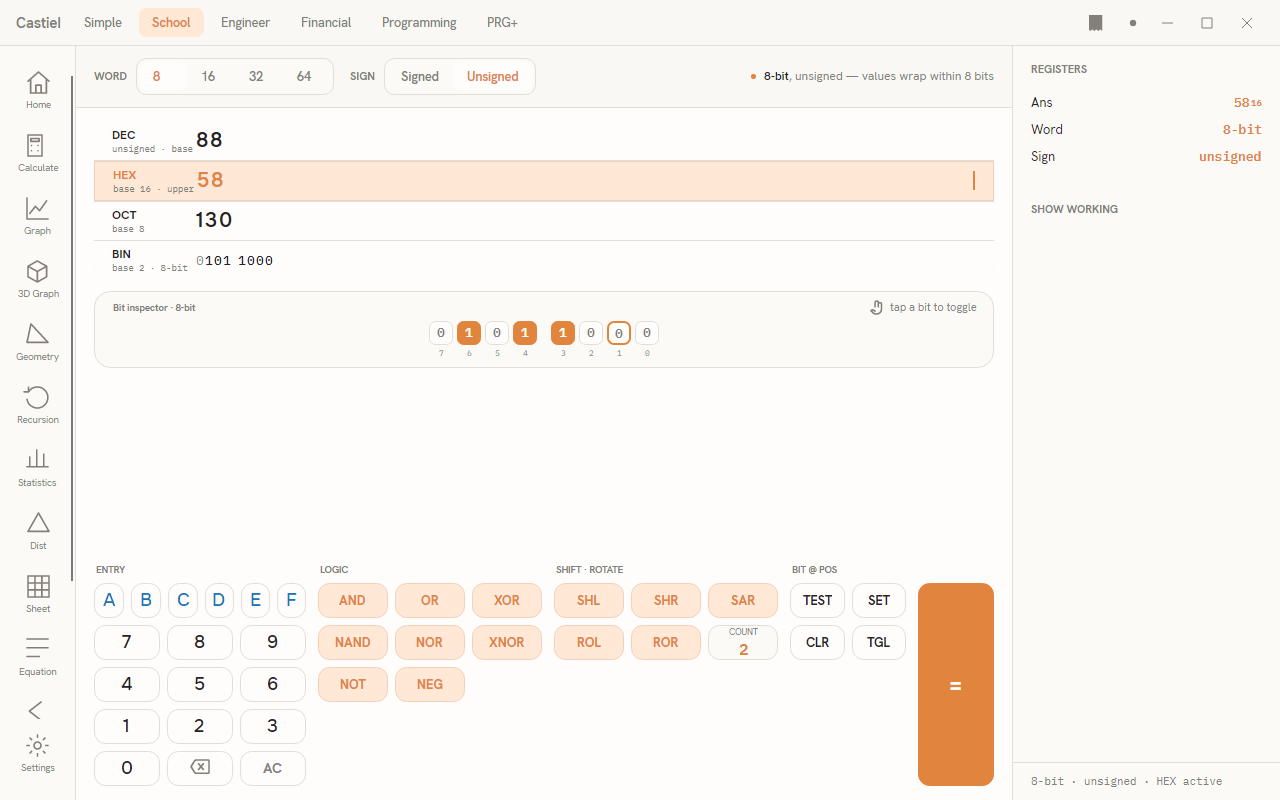Open the 3D Graph tool
The image size is (1280, 800).
click(x=38, y=278)
